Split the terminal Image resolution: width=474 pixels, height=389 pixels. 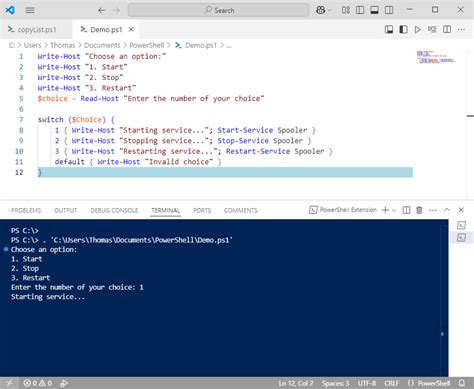406,210
